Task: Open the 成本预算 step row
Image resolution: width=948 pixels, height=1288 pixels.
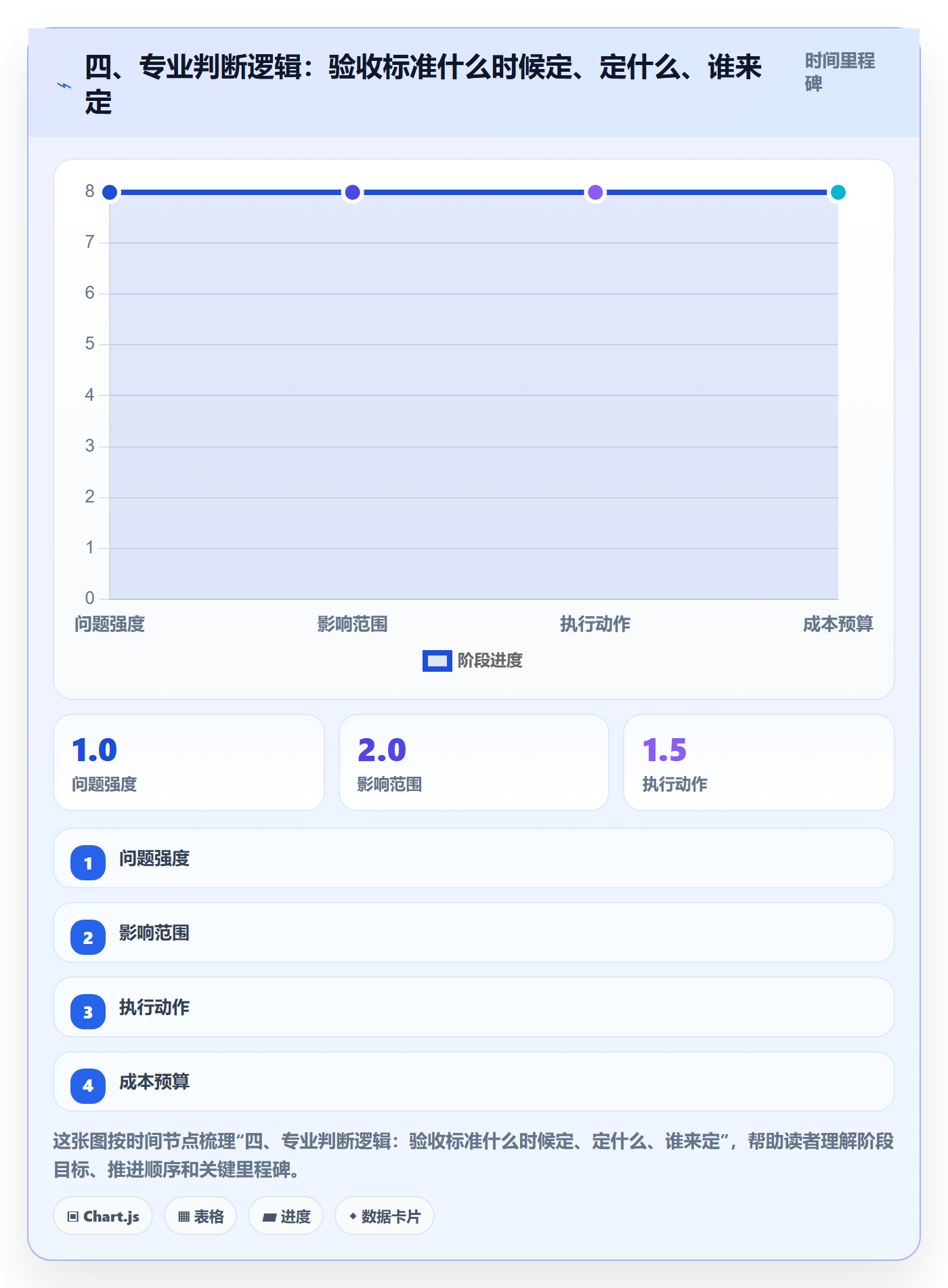Action: 474,1081
